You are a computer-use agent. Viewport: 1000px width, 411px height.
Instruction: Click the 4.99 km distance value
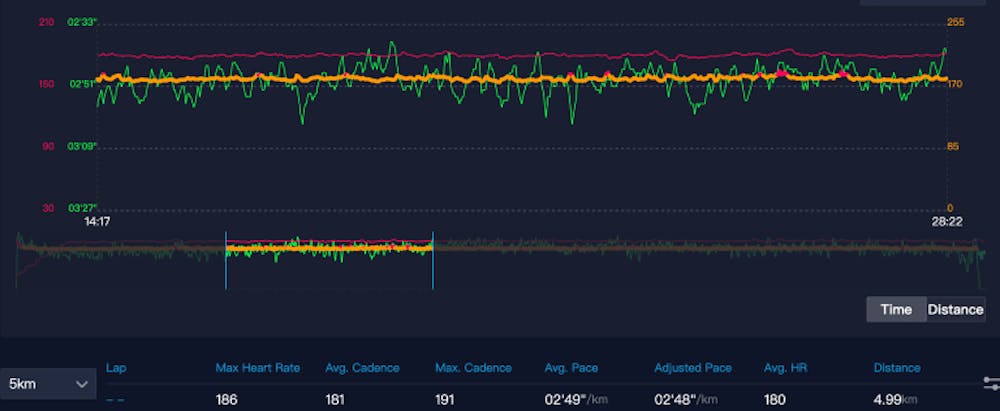895,400
